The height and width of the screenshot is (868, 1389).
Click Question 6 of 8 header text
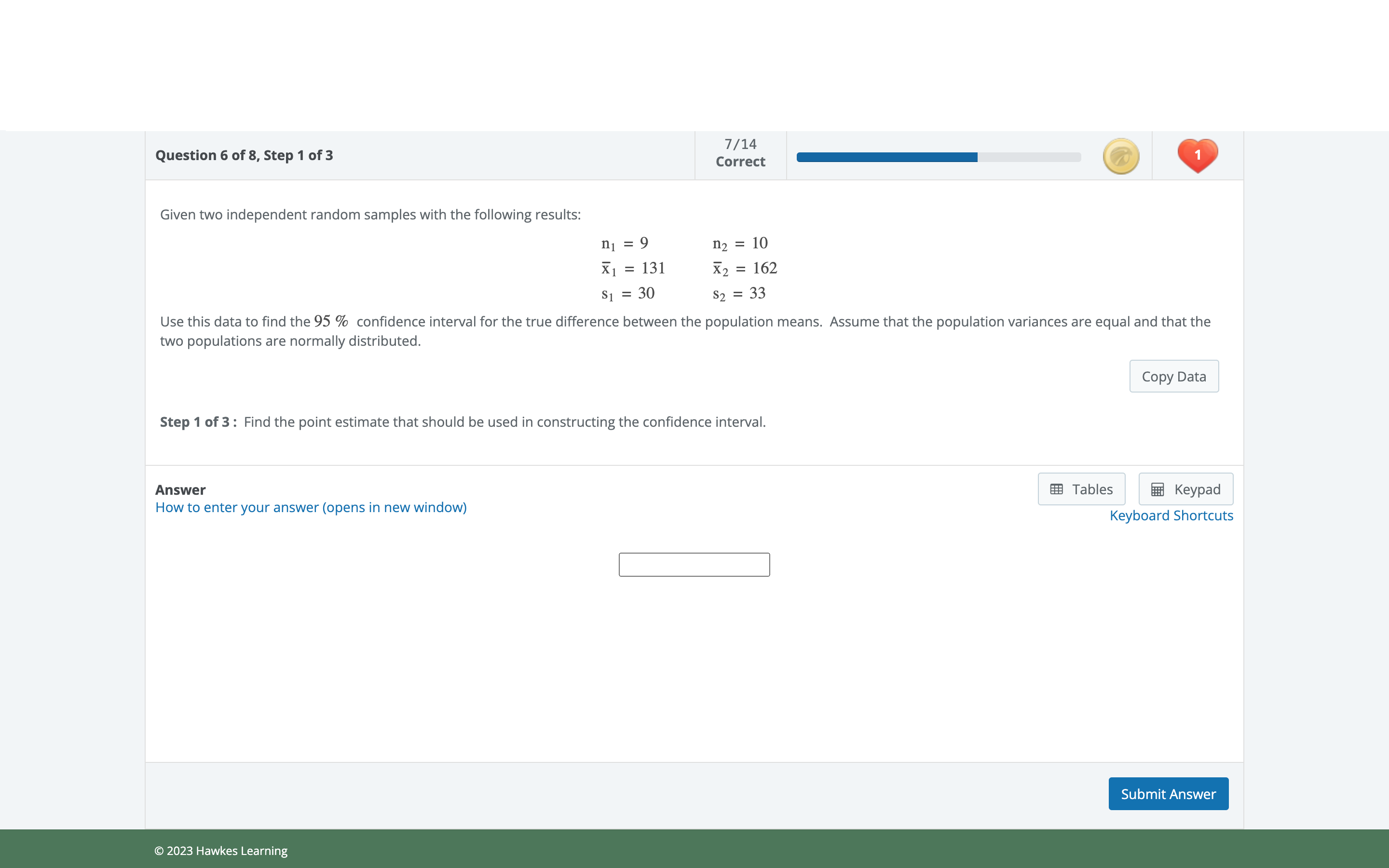pyautogui.click(x=244, y=156)
